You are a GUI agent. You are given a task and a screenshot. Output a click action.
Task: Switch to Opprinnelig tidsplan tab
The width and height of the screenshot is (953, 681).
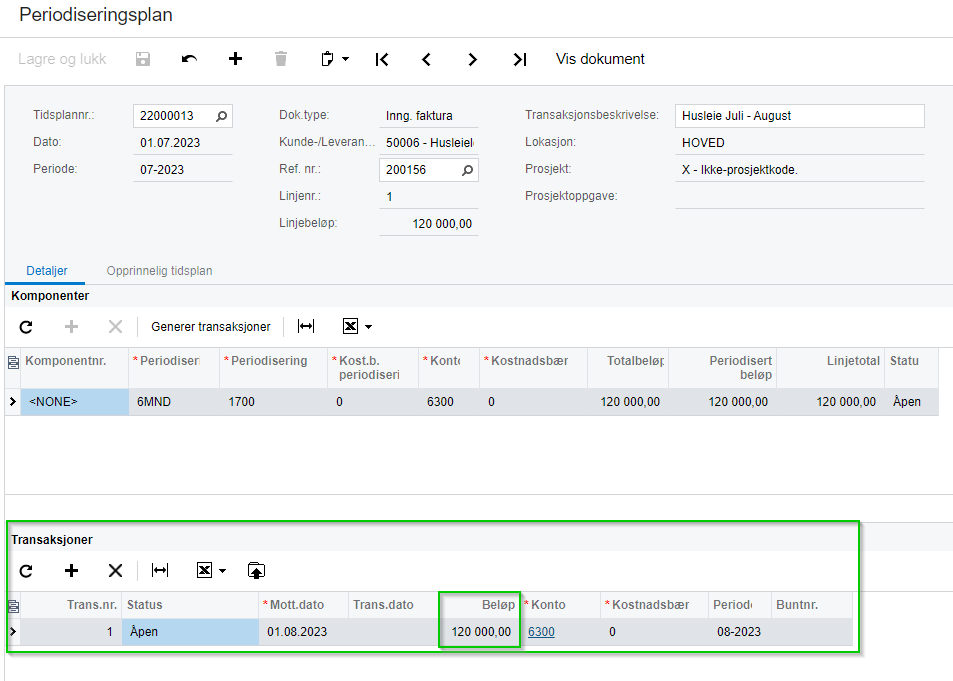point(159,270)
